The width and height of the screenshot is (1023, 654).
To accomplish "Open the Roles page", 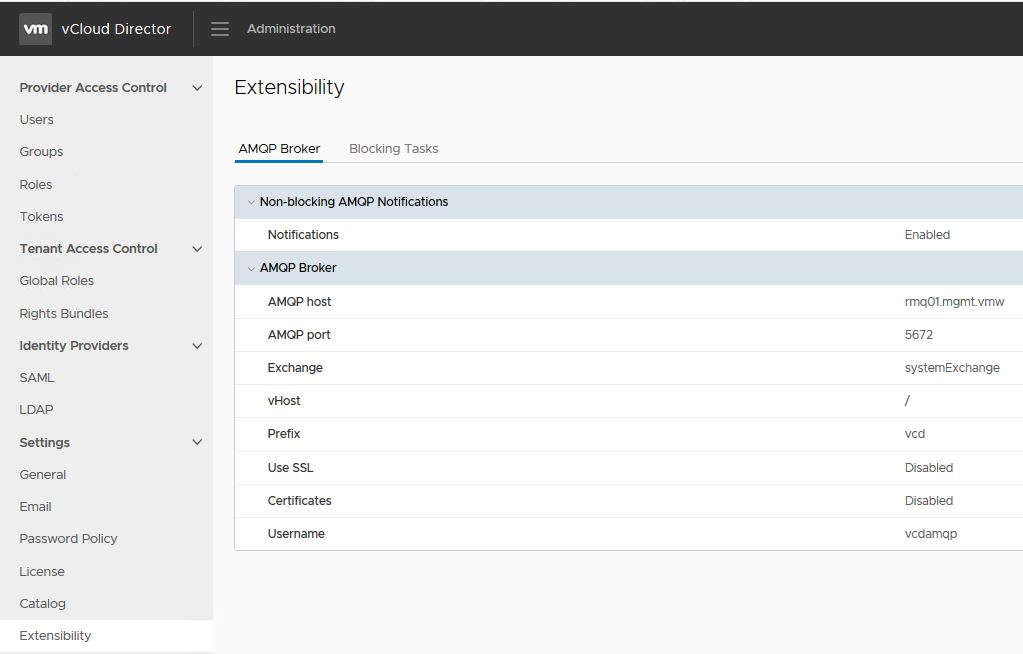I will coord(36,185).
